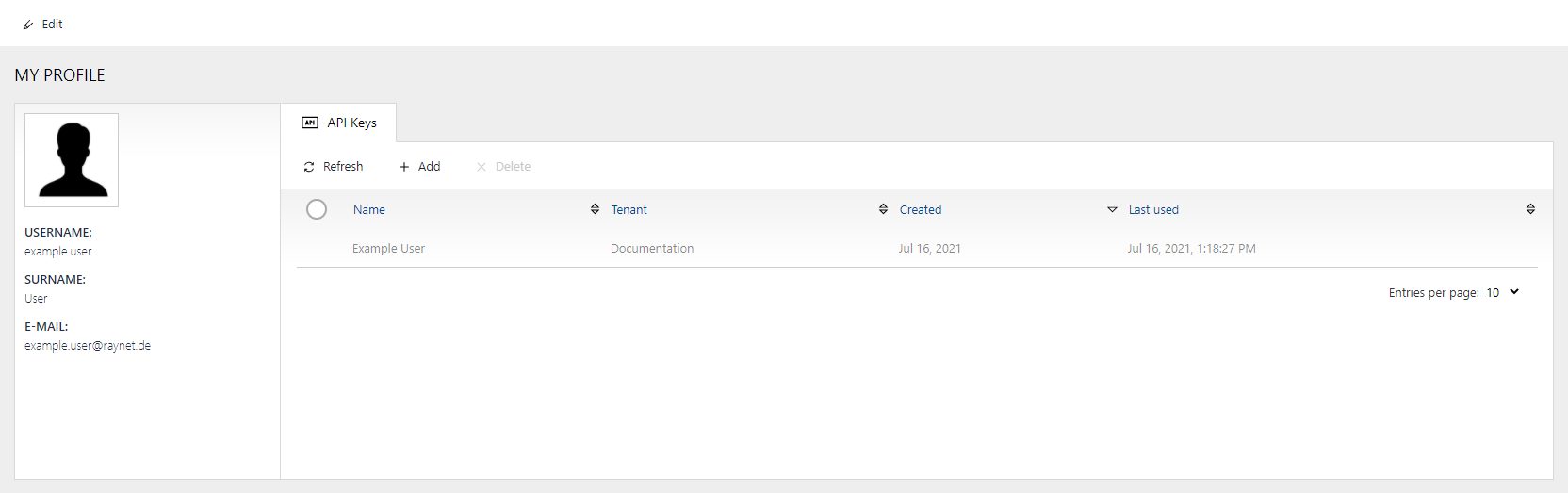
Task: Click the X icon beside Delete
Action: 482,167
